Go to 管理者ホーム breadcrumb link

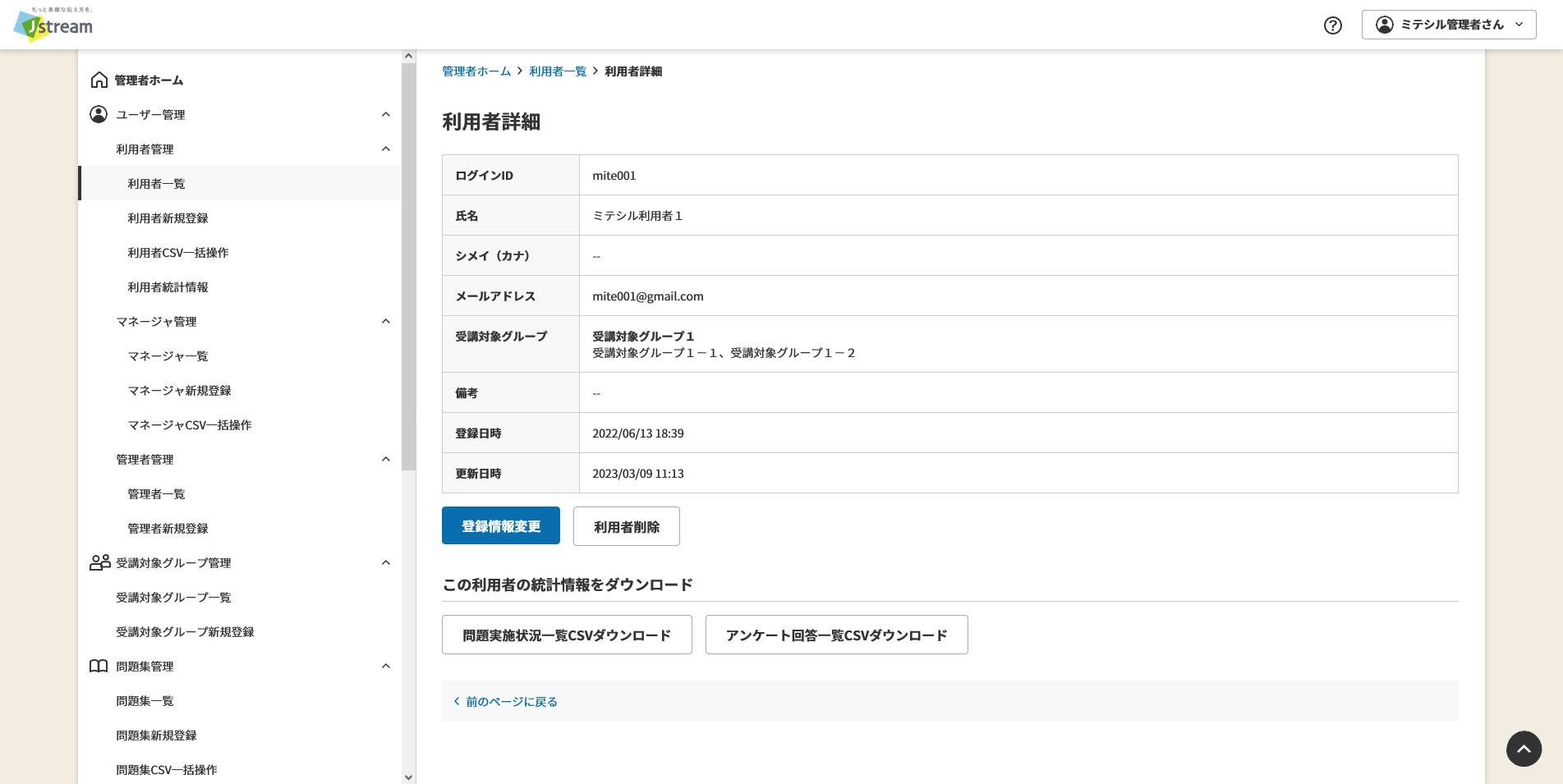476,71
